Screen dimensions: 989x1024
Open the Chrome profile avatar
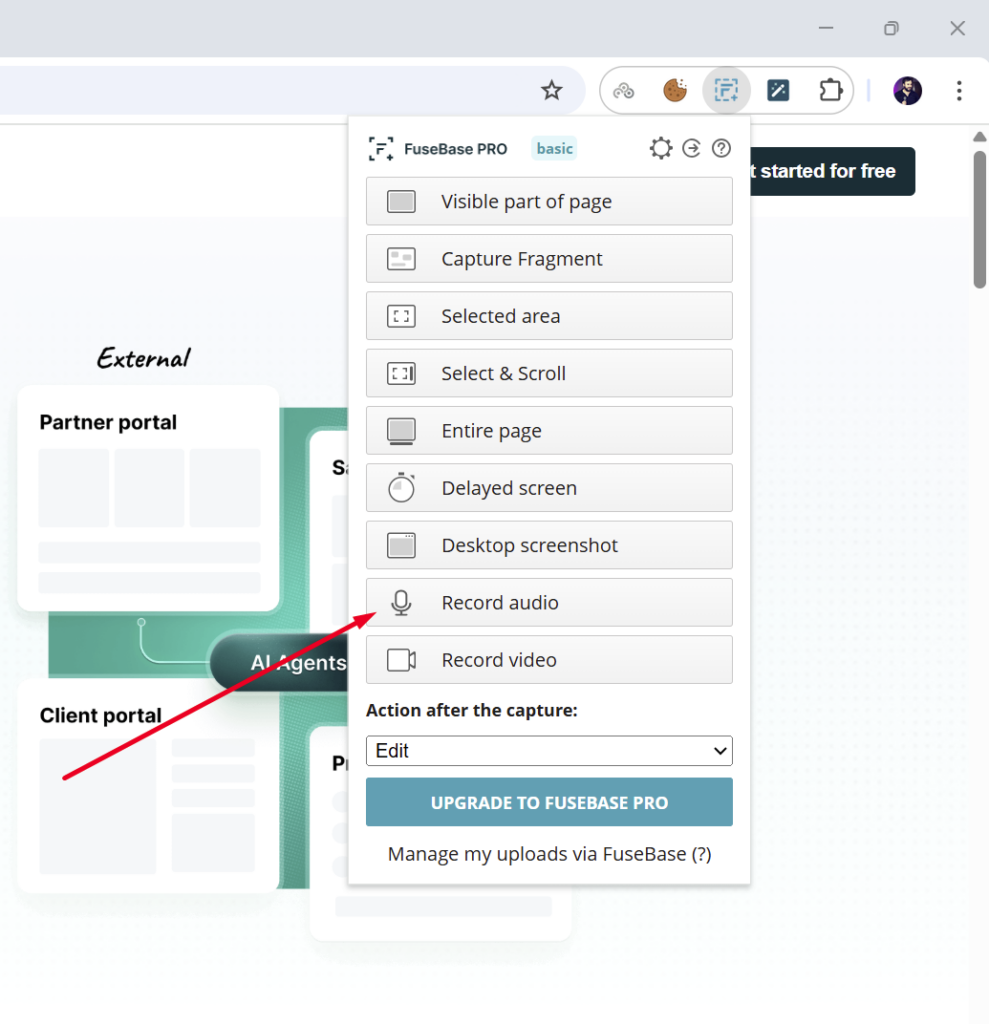907,90
